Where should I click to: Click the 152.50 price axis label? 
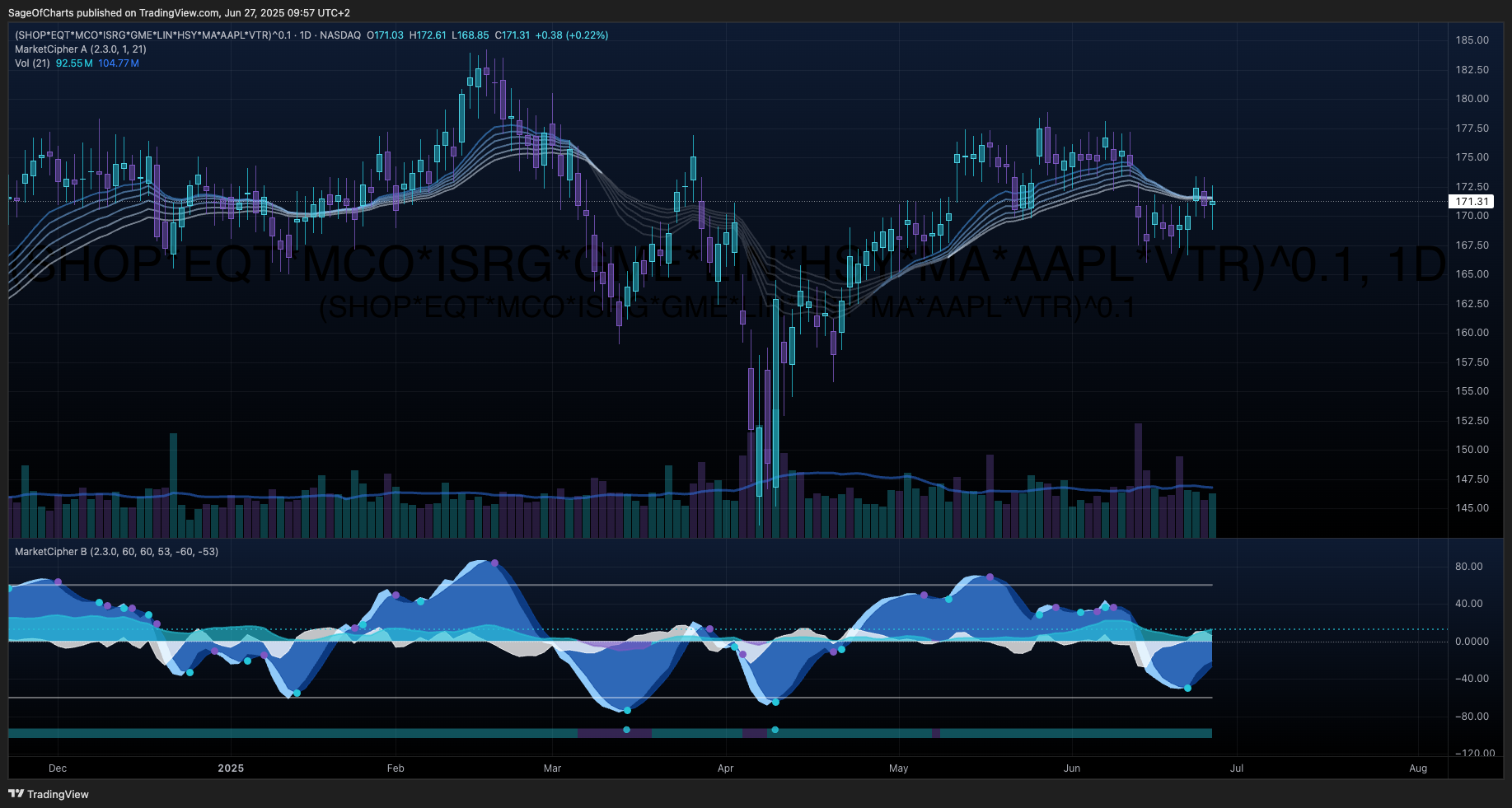(1472, 421)
